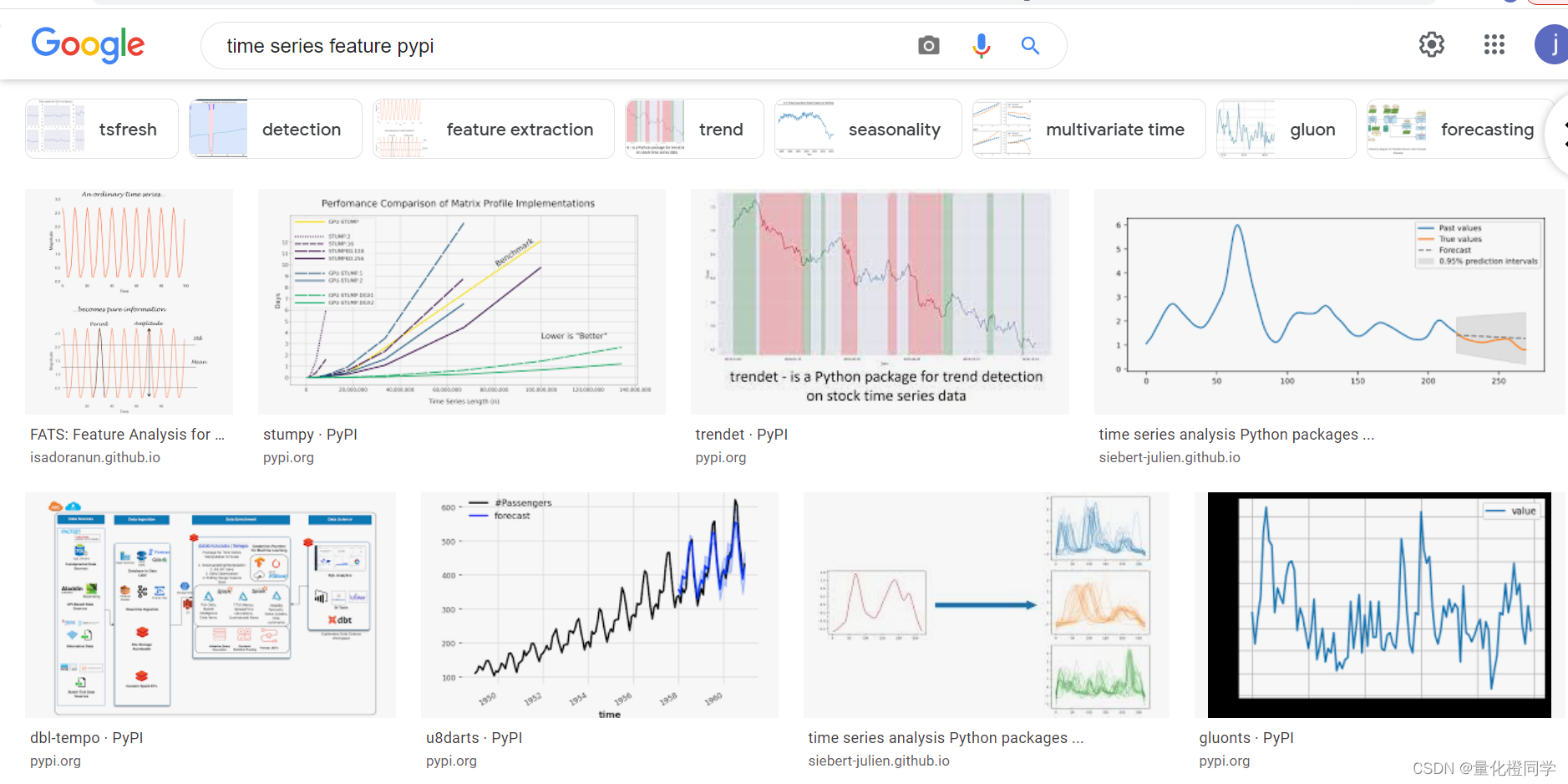Click siebert-julien.github.io under the forecast chart
This screenshot has width=1568, height=784.
pos(1170,457)
